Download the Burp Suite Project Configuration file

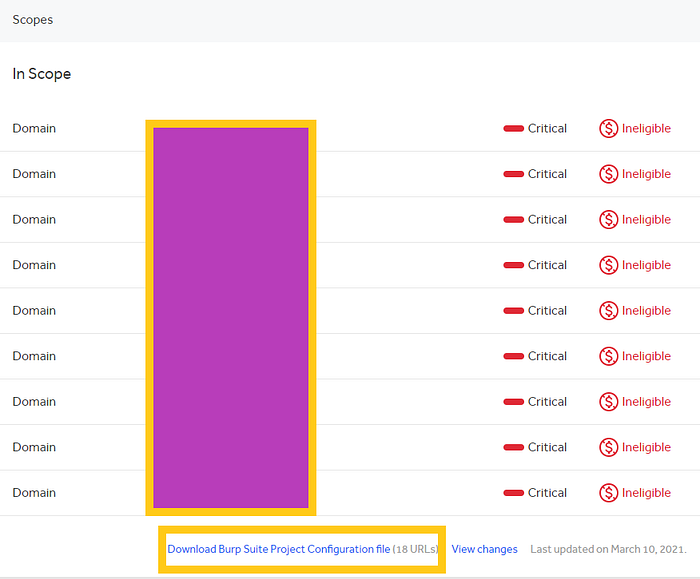click(279, 549)
